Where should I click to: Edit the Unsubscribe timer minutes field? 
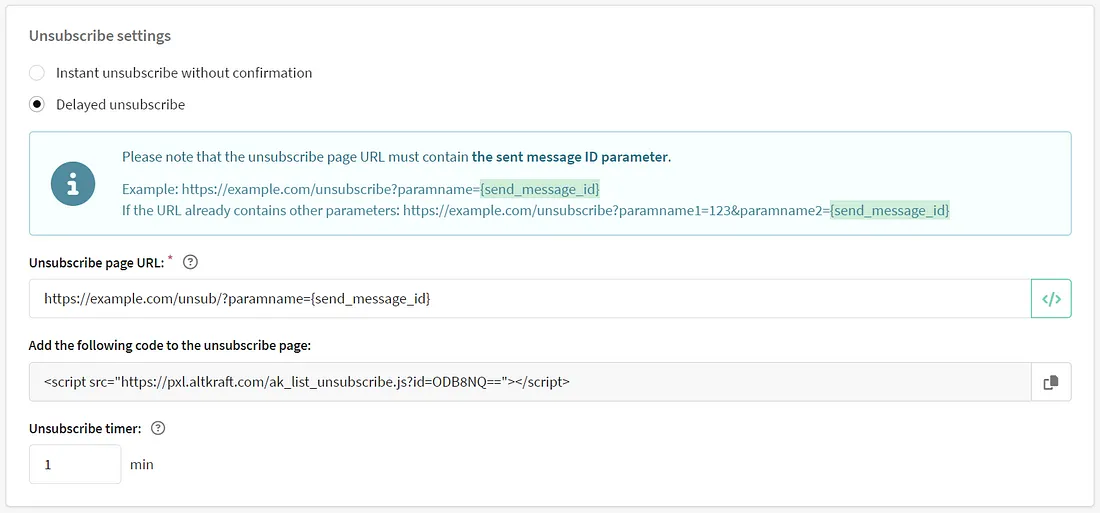(75, 465)
